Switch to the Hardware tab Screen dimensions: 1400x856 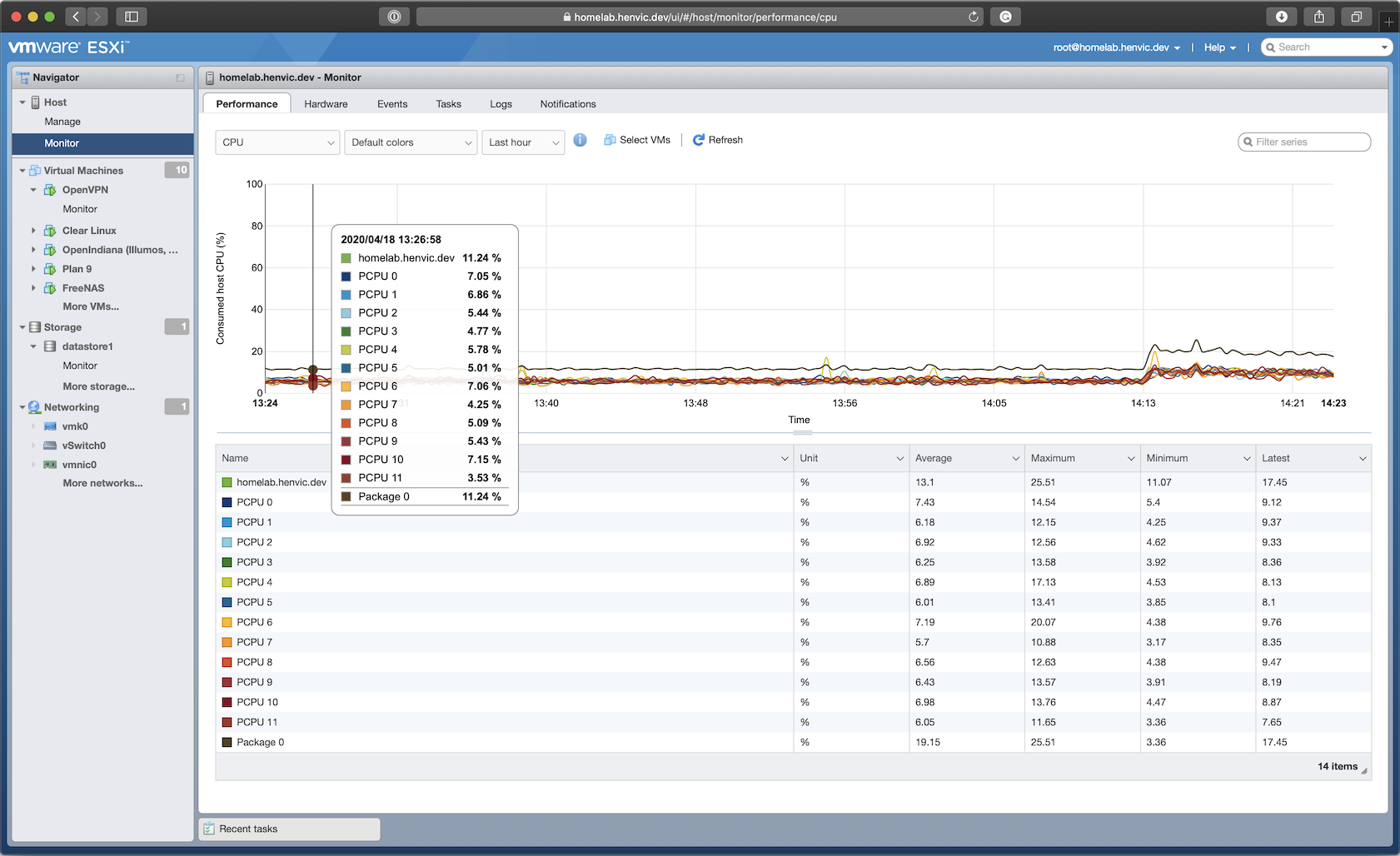pyautogui.click(x=326, y=104)
